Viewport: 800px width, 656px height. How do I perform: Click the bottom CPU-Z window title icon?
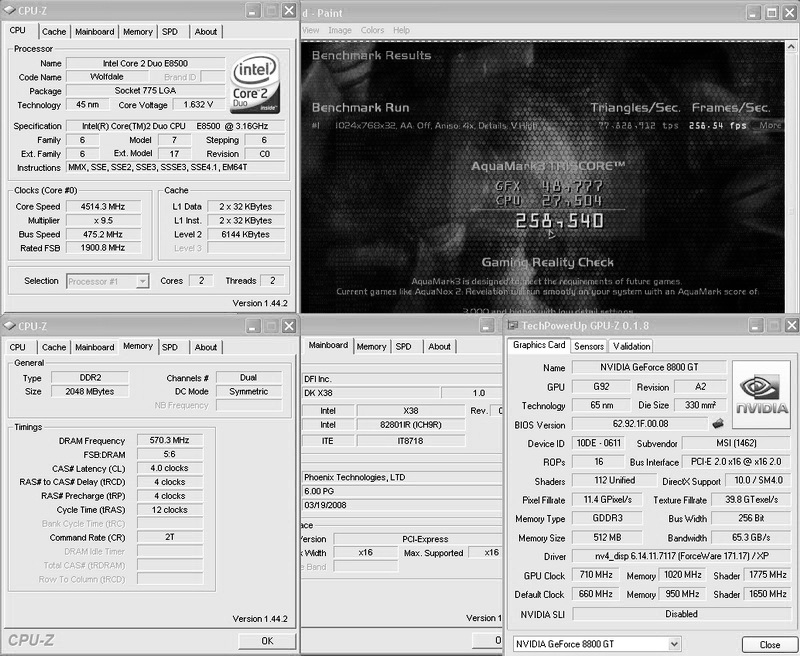[x=9, y=326]
